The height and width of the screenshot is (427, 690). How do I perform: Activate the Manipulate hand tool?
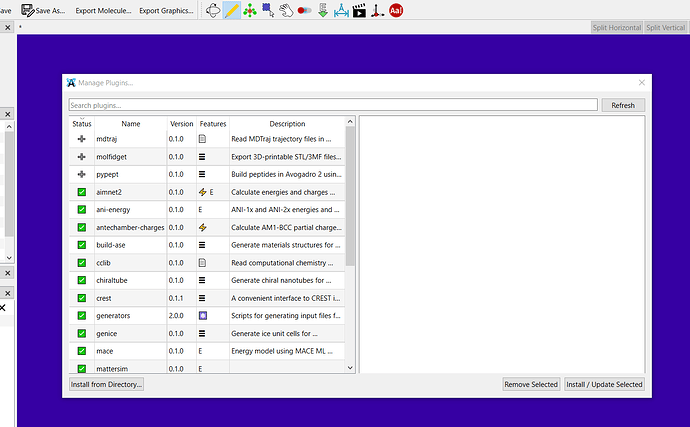pyautogui.click(x=286, y=10)
